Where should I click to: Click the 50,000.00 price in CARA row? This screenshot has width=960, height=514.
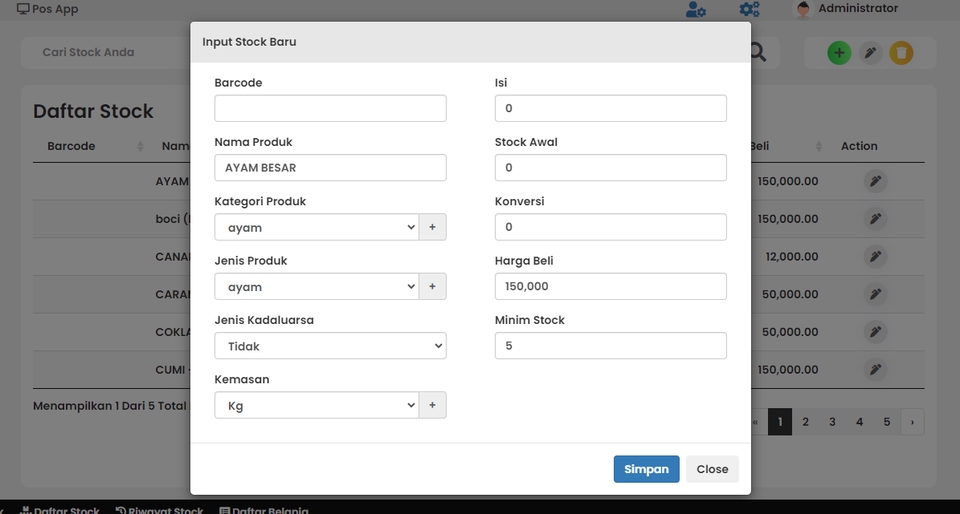tap(790, 294)
